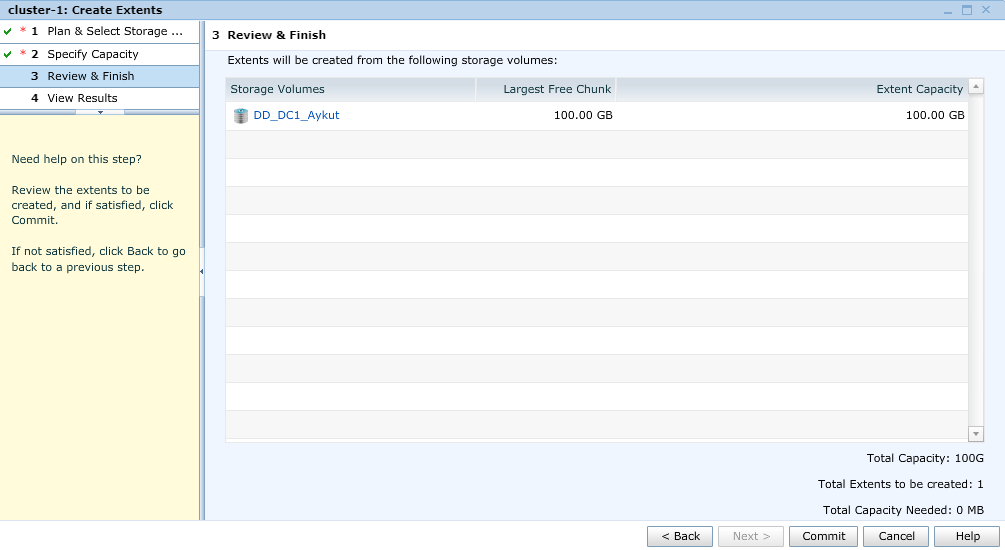
Task: Select step 4 View Results
Action: coord(99,98)
